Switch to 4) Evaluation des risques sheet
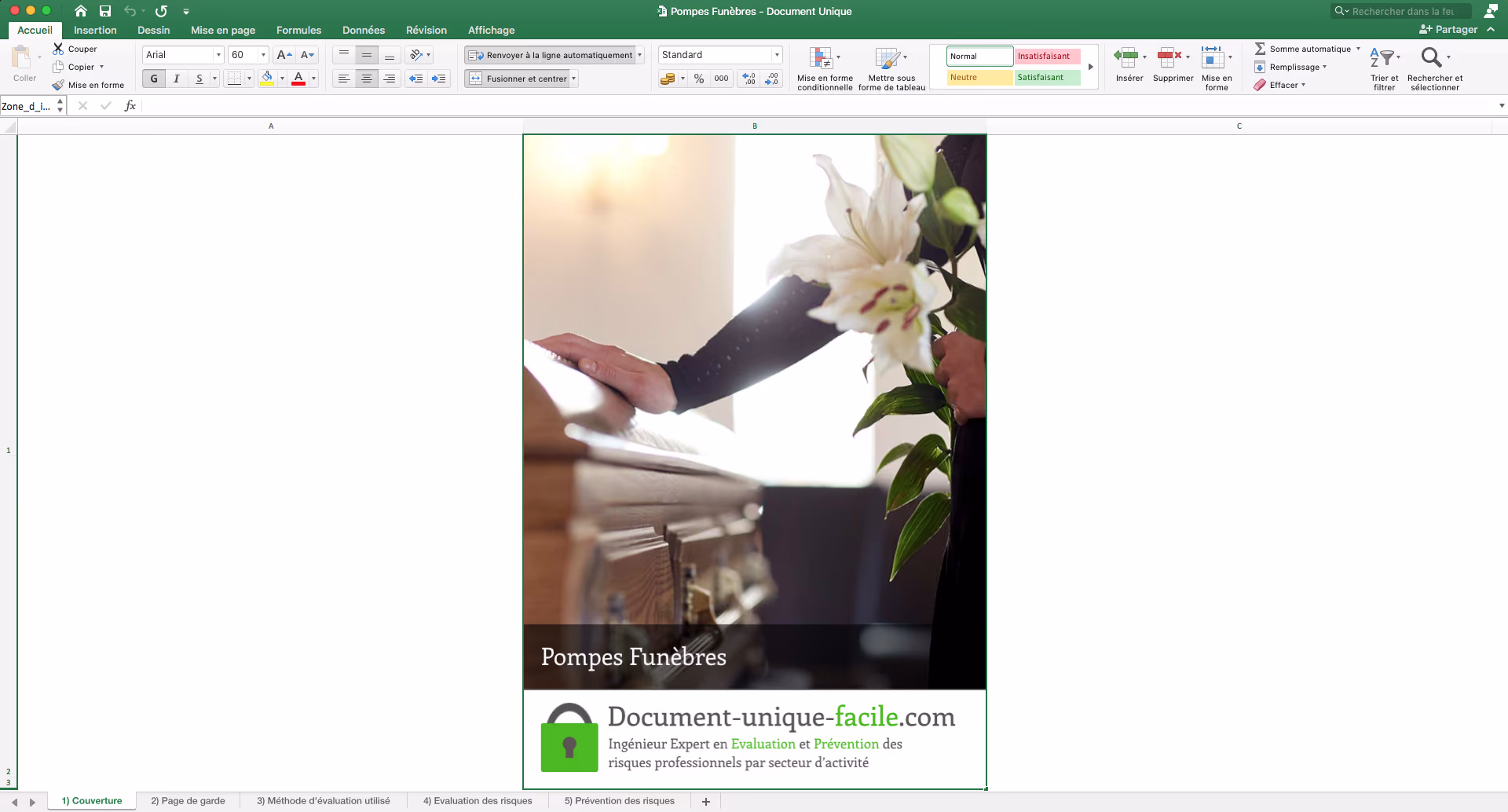 point(478,801)
